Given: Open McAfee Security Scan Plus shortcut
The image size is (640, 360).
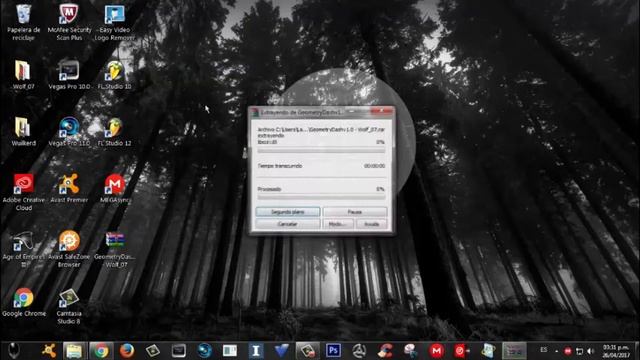Looking at the screenshot, I should coord(69,22).
